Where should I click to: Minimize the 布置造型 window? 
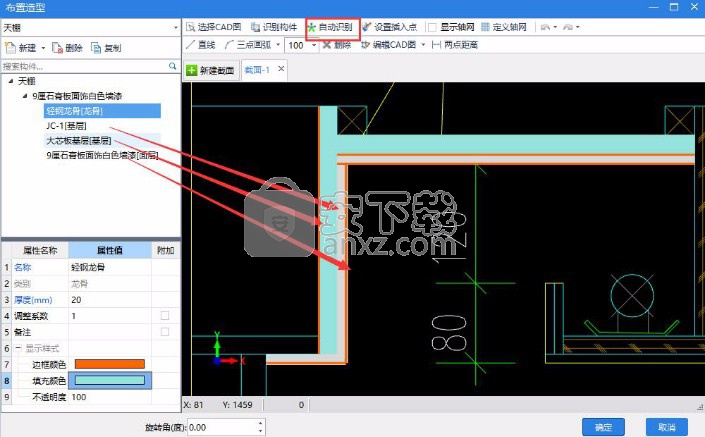click(654, 7)
